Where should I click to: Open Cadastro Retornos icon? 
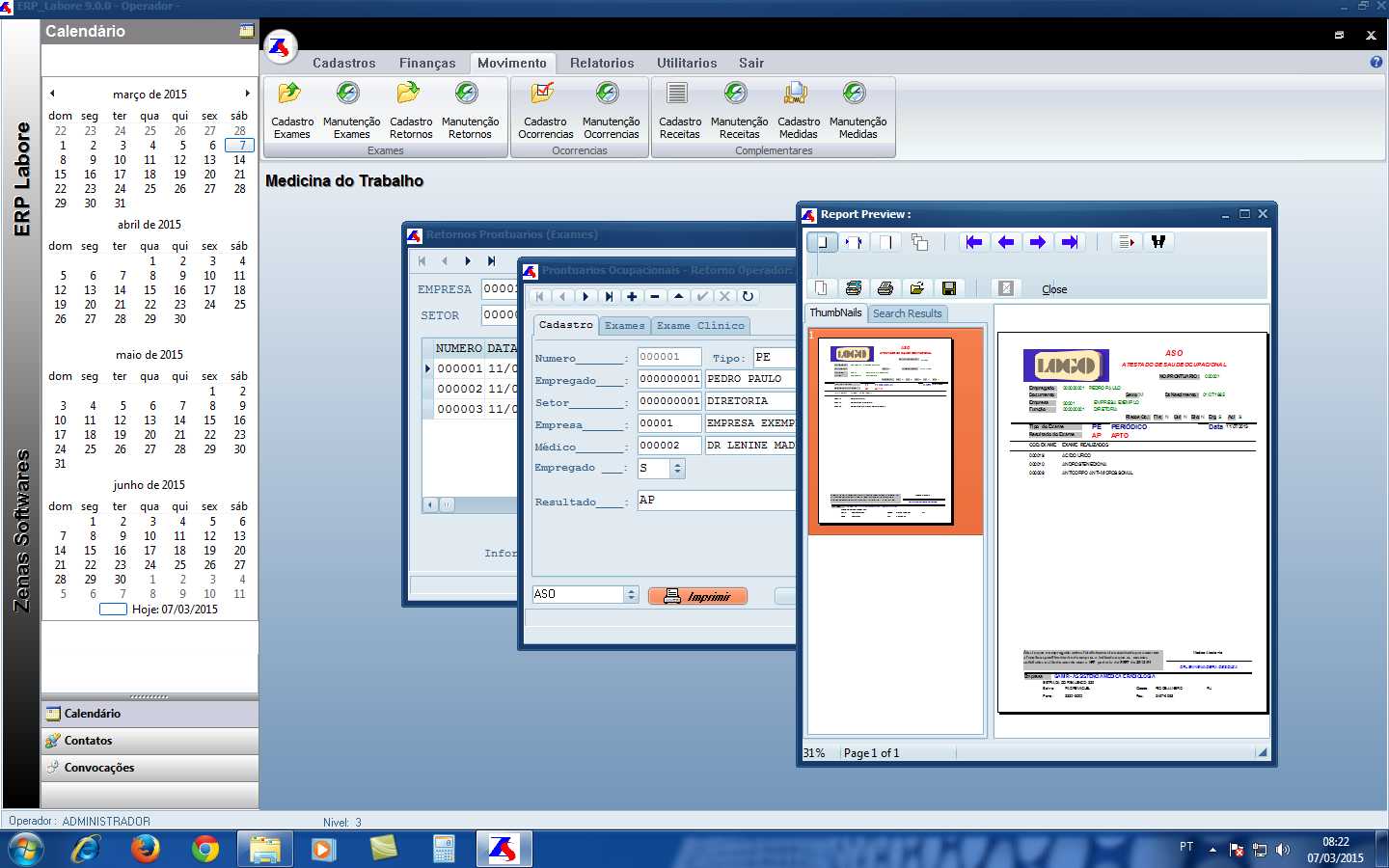click(411, 110)
